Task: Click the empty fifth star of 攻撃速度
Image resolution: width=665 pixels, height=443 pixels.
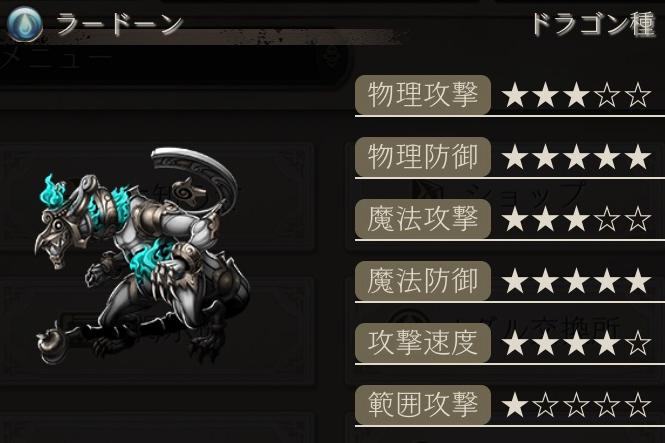Action: pyautogui.click(x=638, y=343)
